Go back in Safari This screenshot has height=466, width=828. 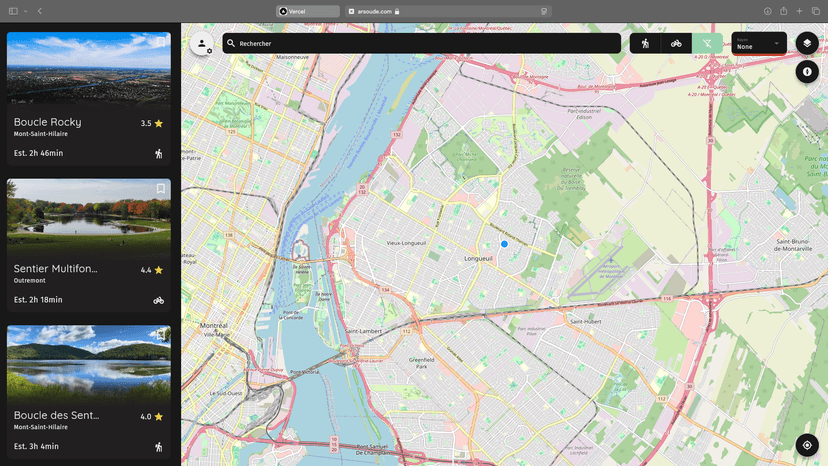click(40, 11)
